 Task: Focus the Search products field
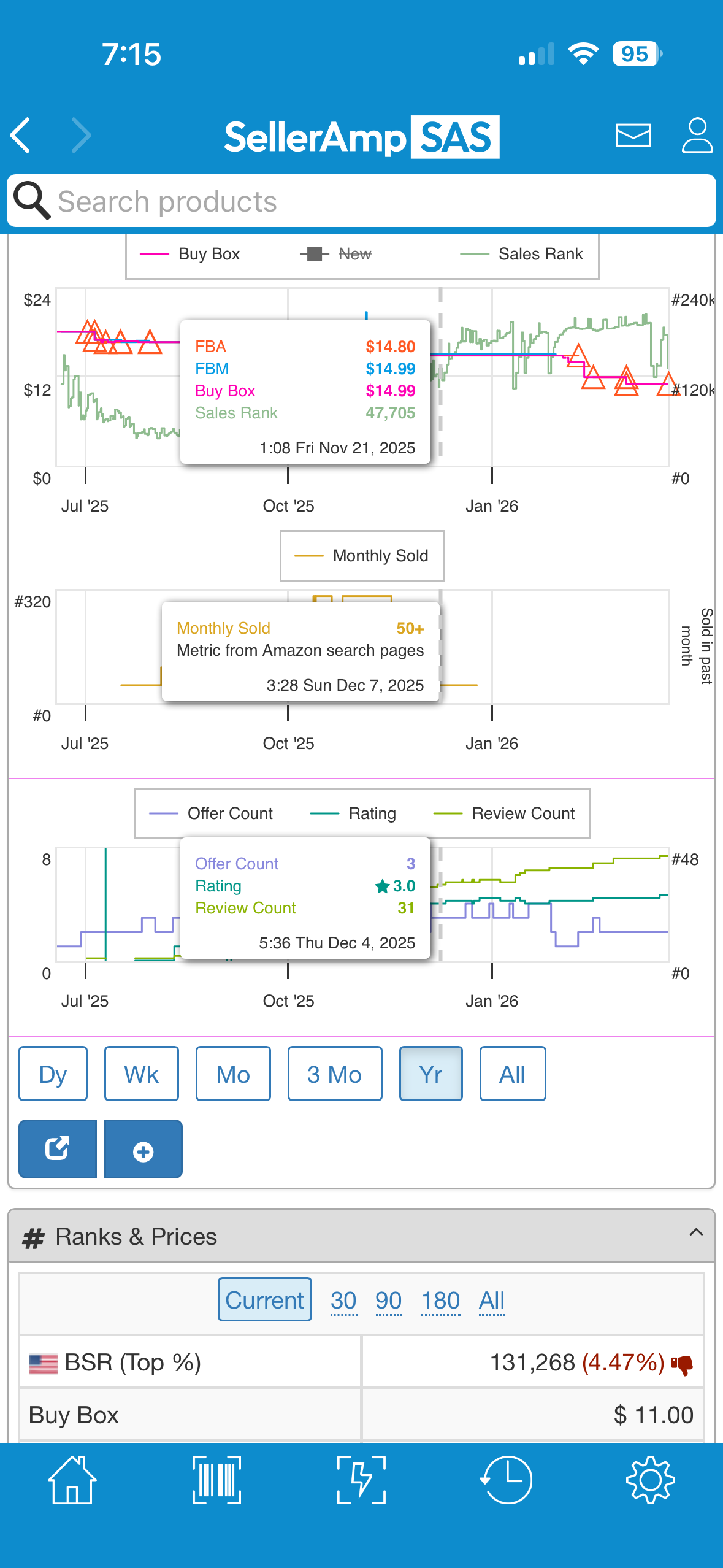361,201
